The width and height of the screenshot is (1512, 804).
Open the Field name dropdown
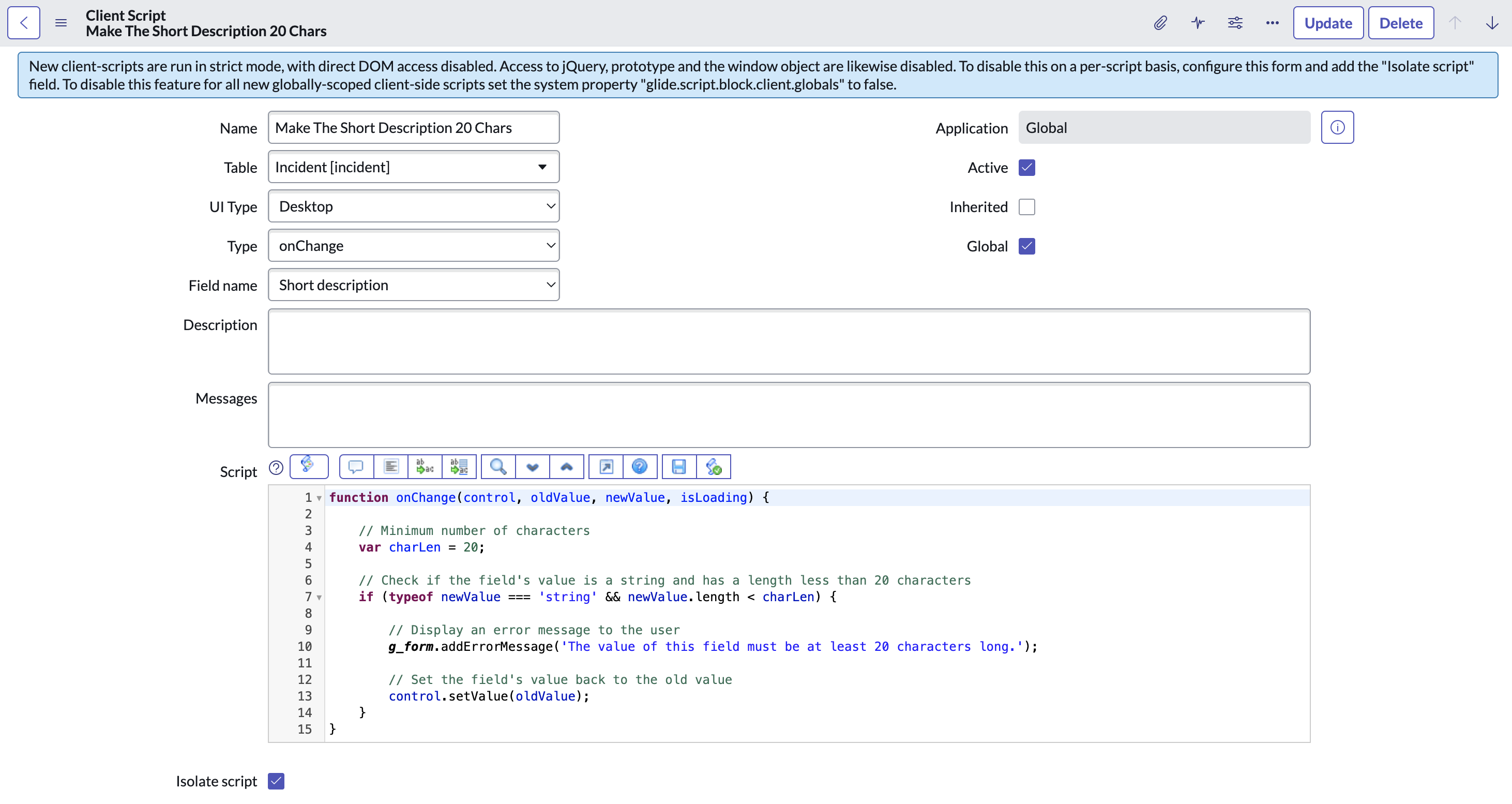click(413, 286)
